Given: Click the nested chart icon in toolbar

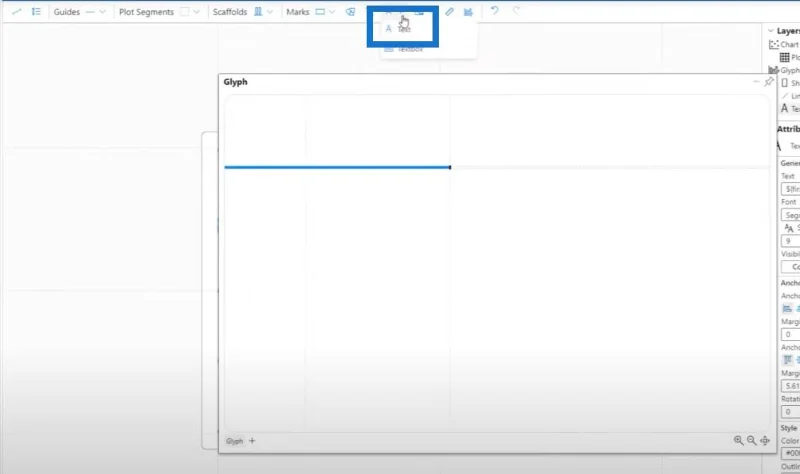Looking at the screenshot, I should [468, 12].
